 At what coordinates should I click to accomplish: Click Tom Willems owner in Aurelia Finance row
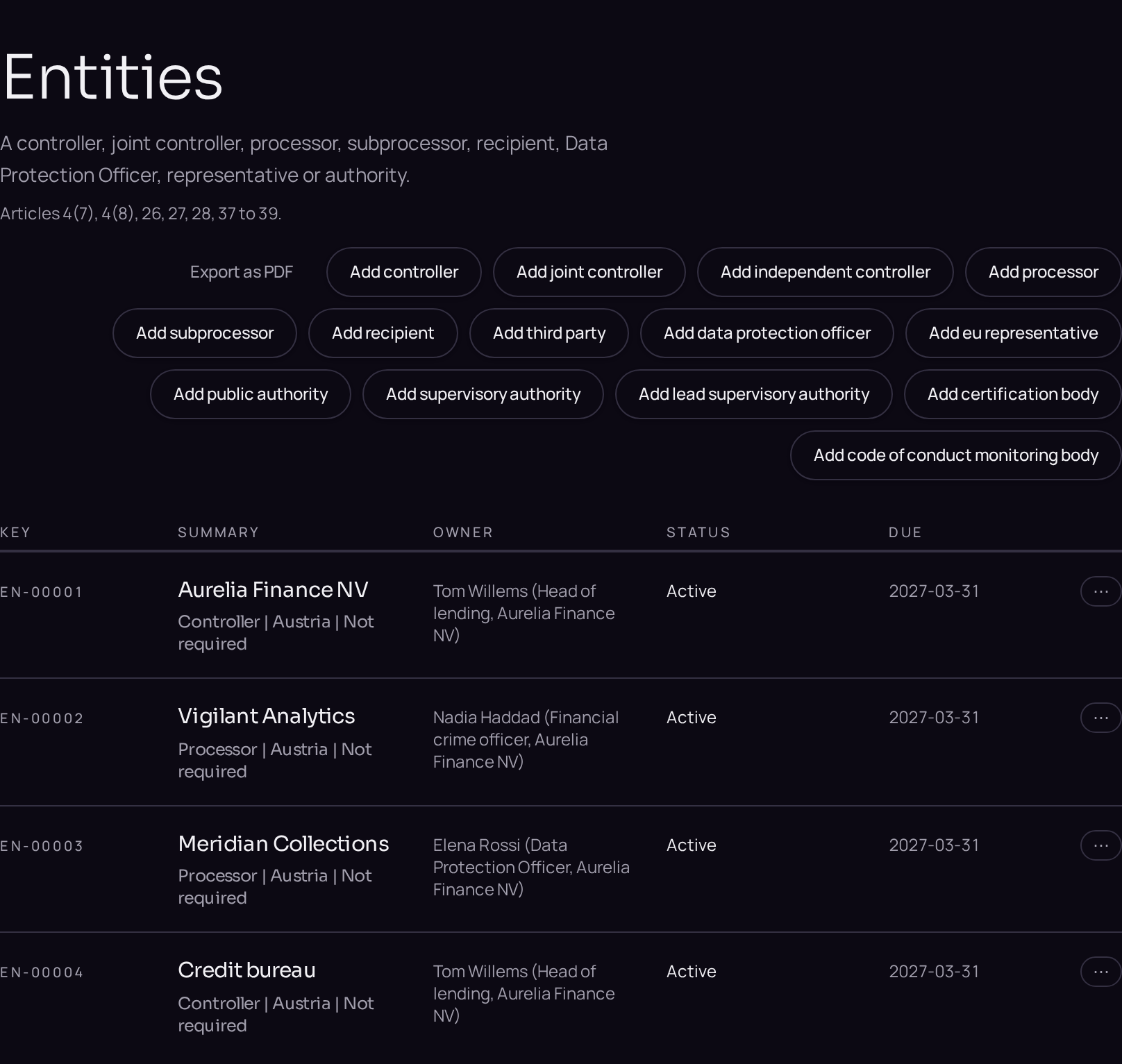pyautogui.click(x=524, y=613)
